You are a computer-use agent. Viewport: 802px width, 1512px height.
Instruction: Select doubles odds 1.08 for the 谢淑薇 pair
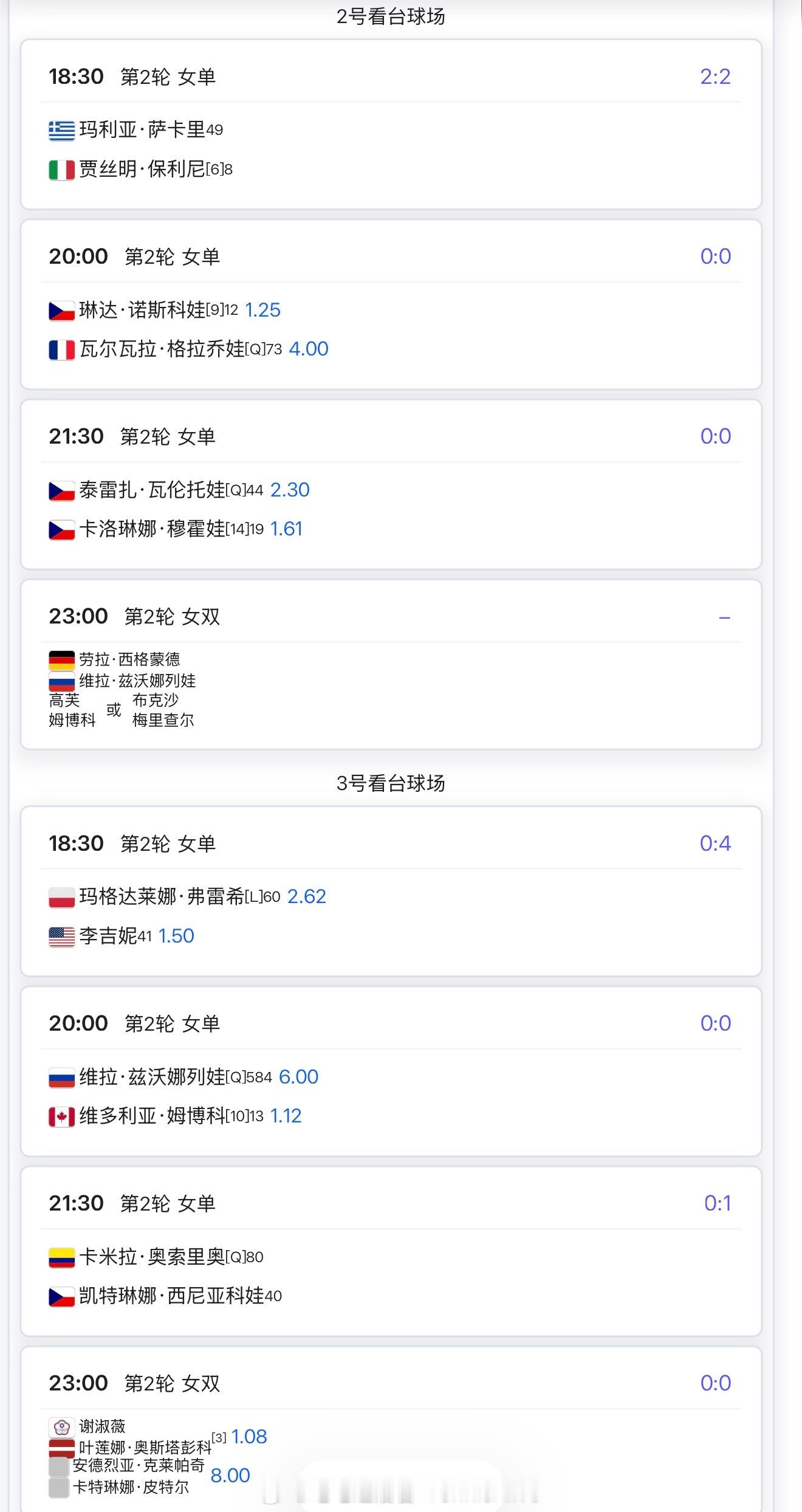[x=249, y=1437]
